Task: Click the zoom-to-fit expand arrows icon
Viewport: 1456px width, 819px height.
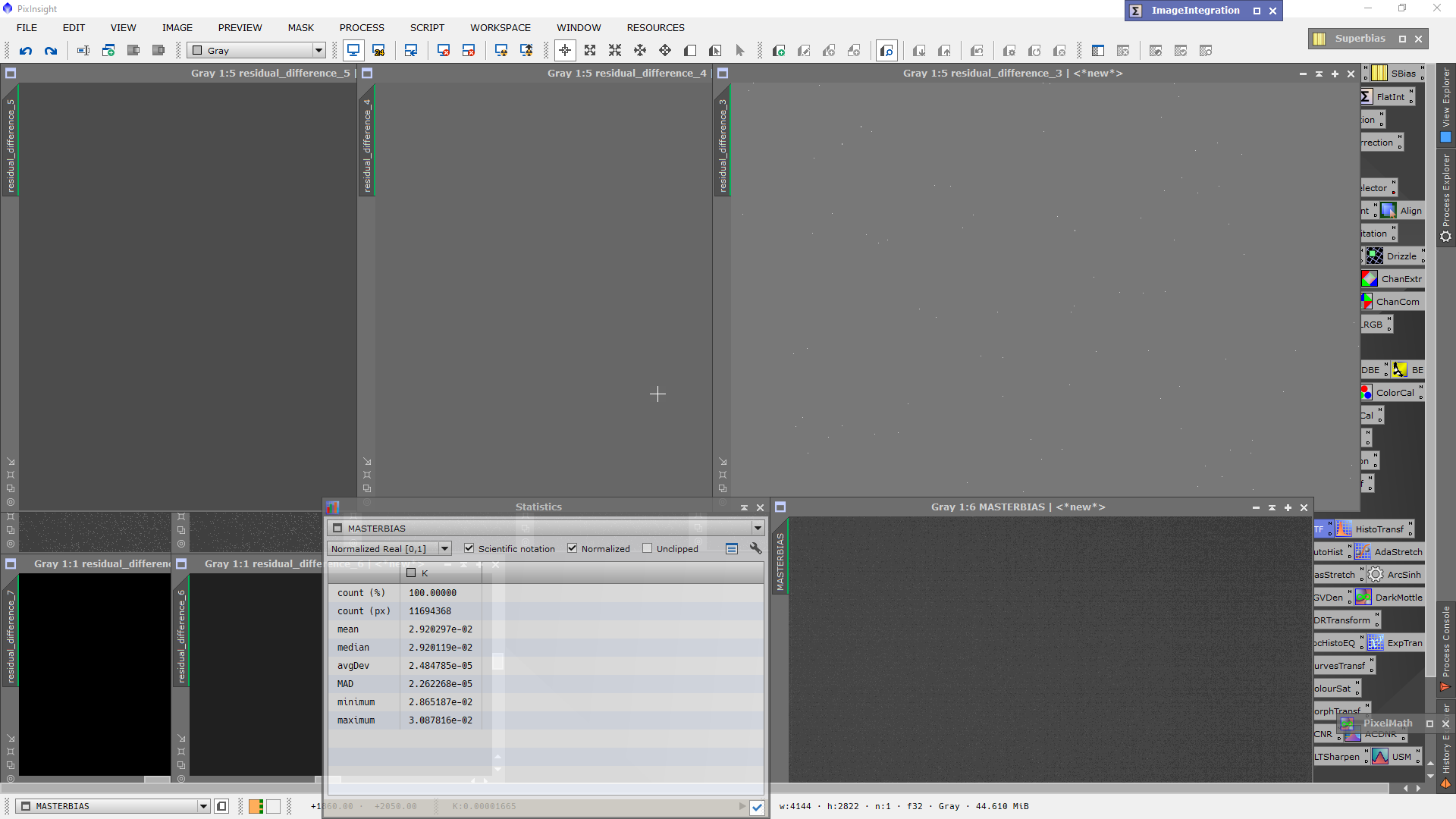Action: (x=590, y=51)
